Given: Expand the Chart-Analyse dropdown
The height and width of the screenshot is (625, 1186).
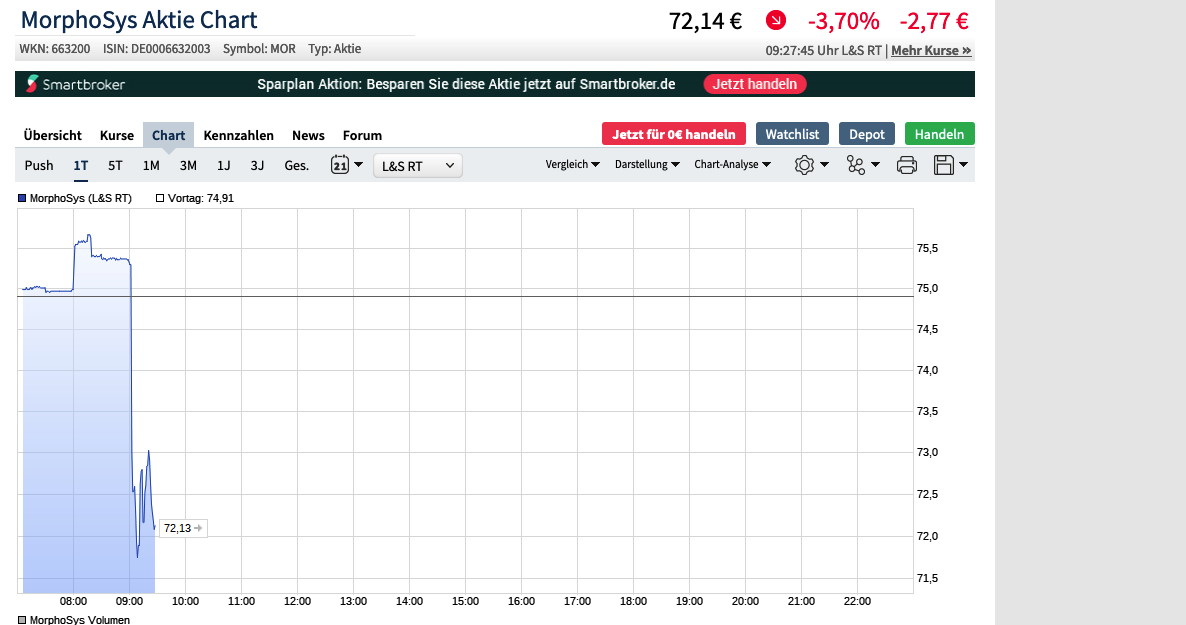Looking at the screenshot, I should [x=732, y=164].
